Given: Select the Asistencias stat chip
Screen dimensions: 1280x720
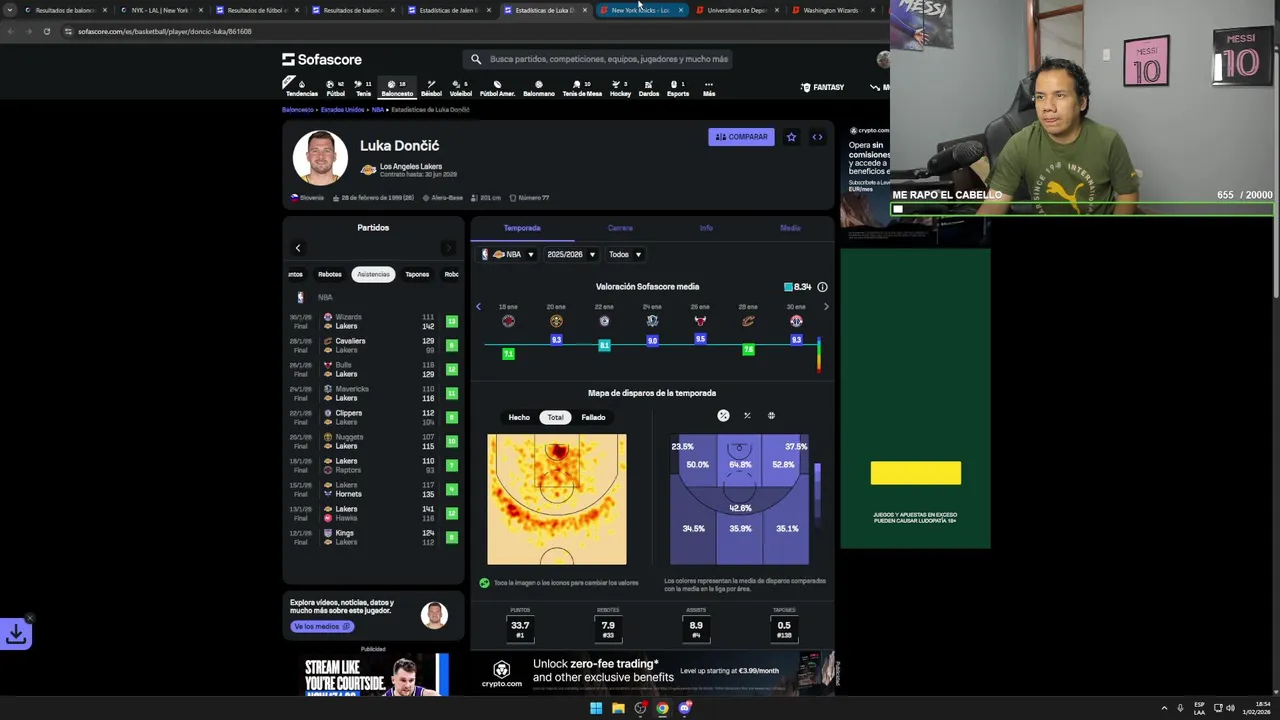Looking at the screenshot, I should (x=373, y=274).
